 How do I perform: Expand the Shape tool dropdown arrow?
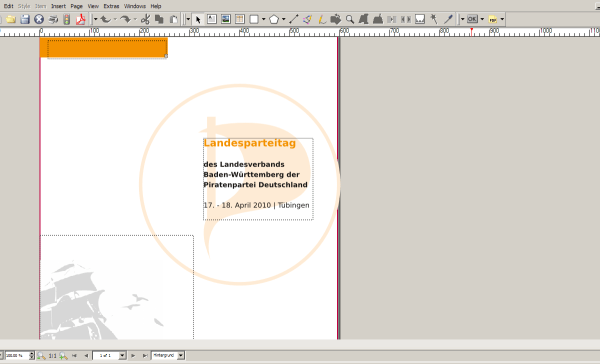[x=264, y=19]
